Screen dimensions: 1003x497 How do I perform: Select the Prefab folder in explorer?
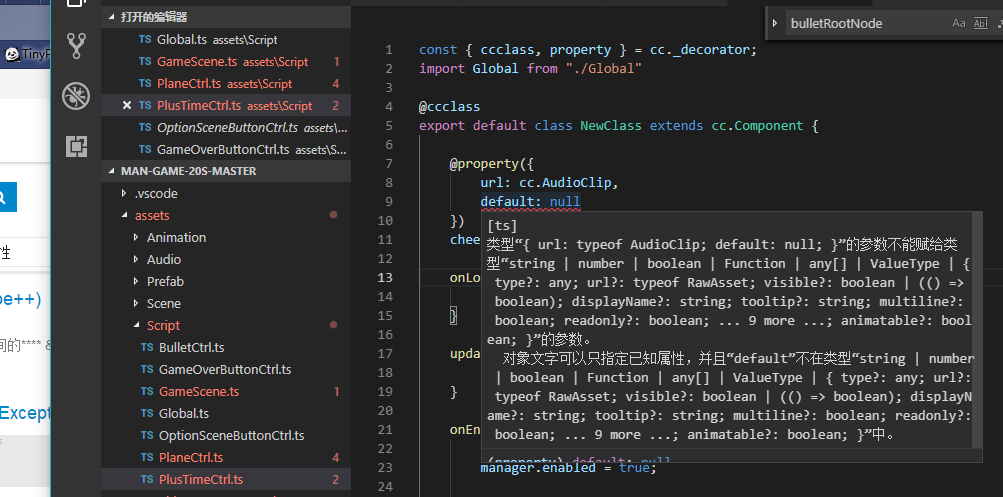(165, 281)
